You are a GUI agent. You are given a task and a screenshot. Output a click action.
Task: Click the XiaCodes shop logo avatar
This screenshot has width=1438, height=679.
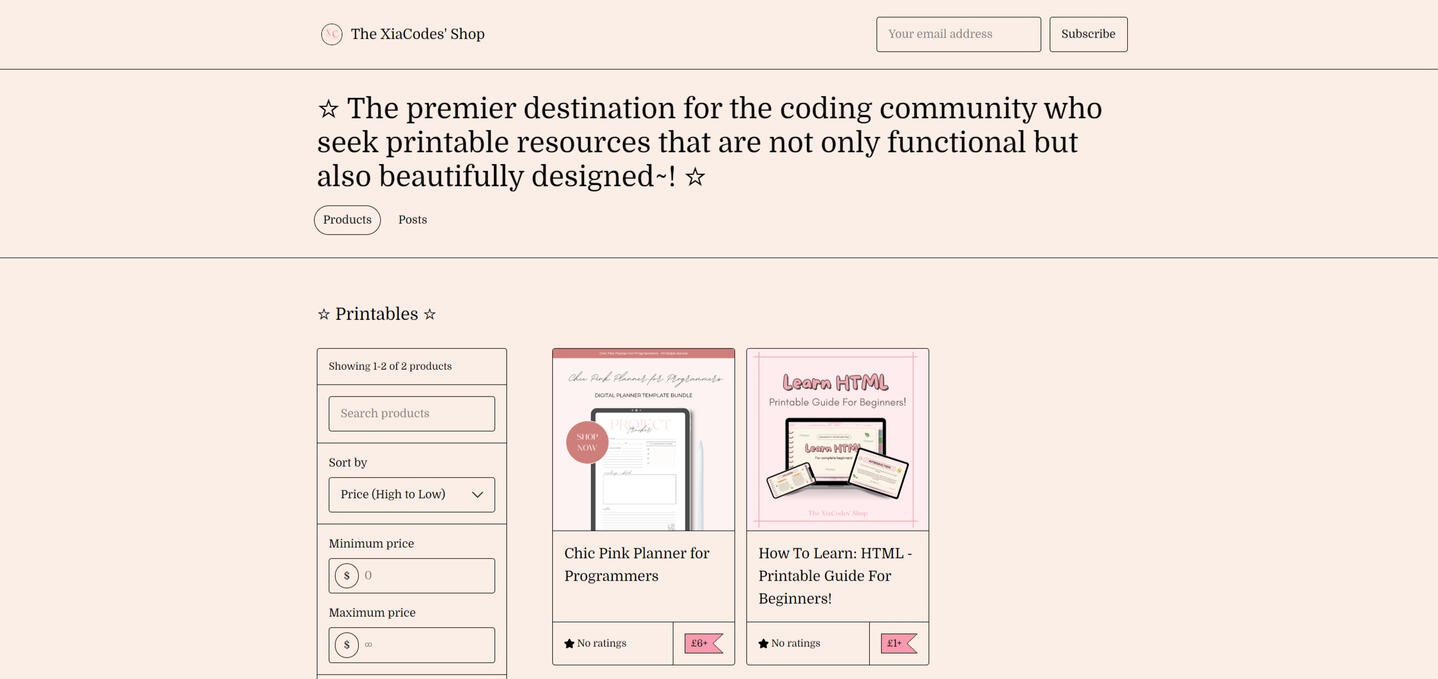tap(332, 34)
